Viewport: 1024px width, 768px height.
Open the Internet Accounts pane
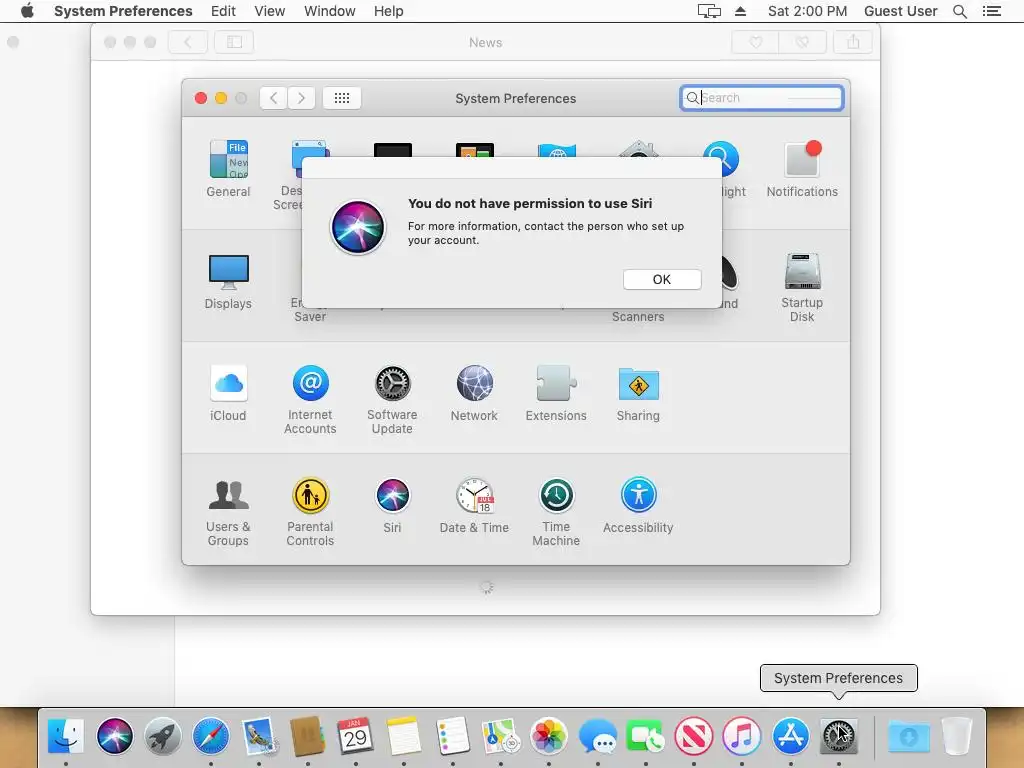point(310,400)
